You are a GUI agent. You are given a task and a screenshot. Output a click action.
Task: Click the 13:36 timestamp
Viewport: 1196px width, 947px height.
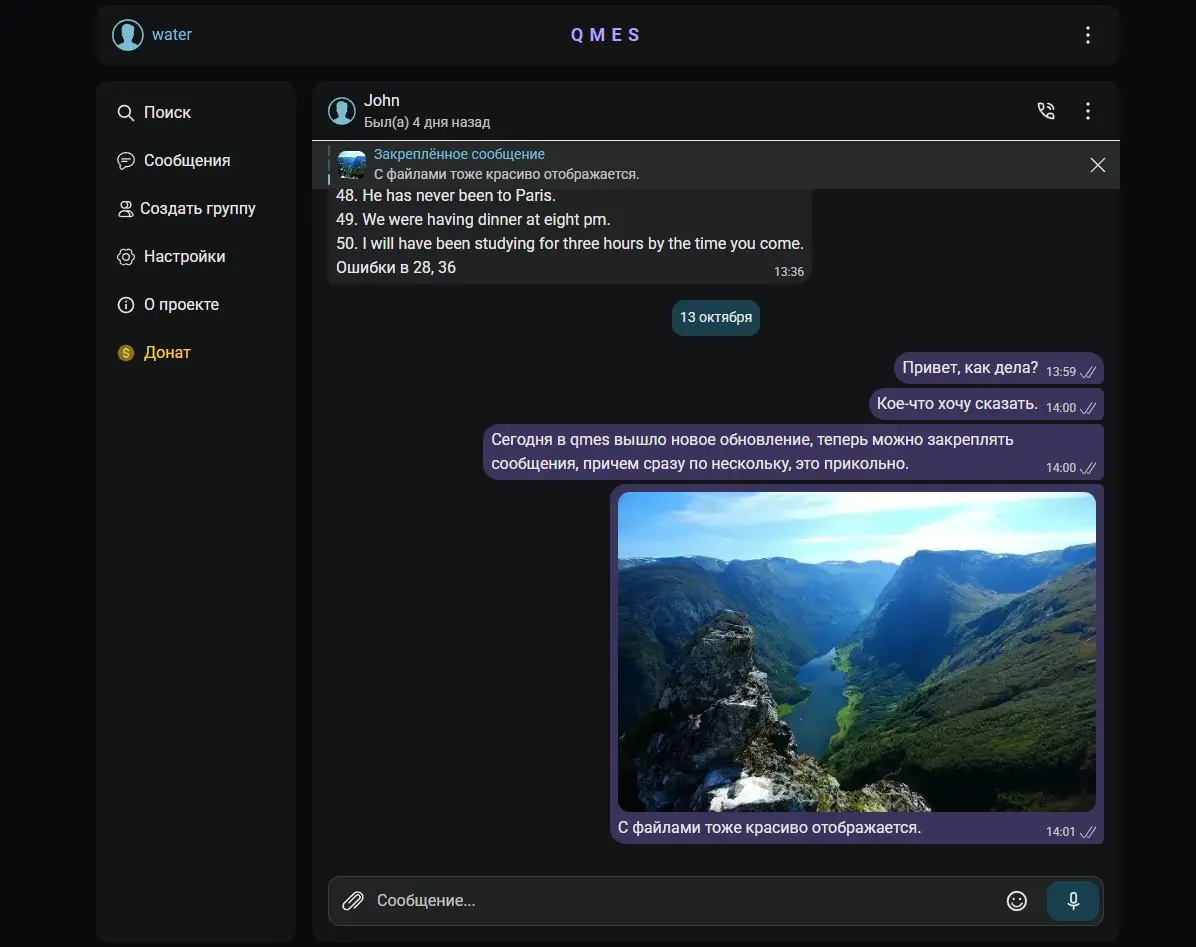click(789, 271)
